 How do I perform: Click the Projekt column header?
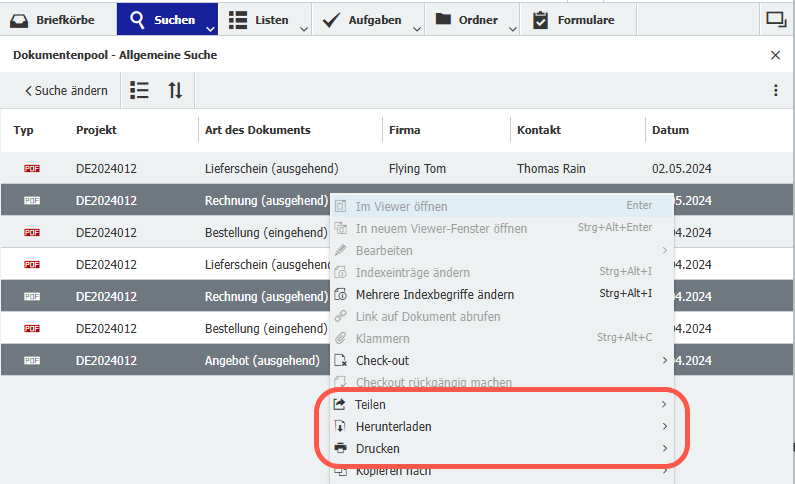pos(96,130)
